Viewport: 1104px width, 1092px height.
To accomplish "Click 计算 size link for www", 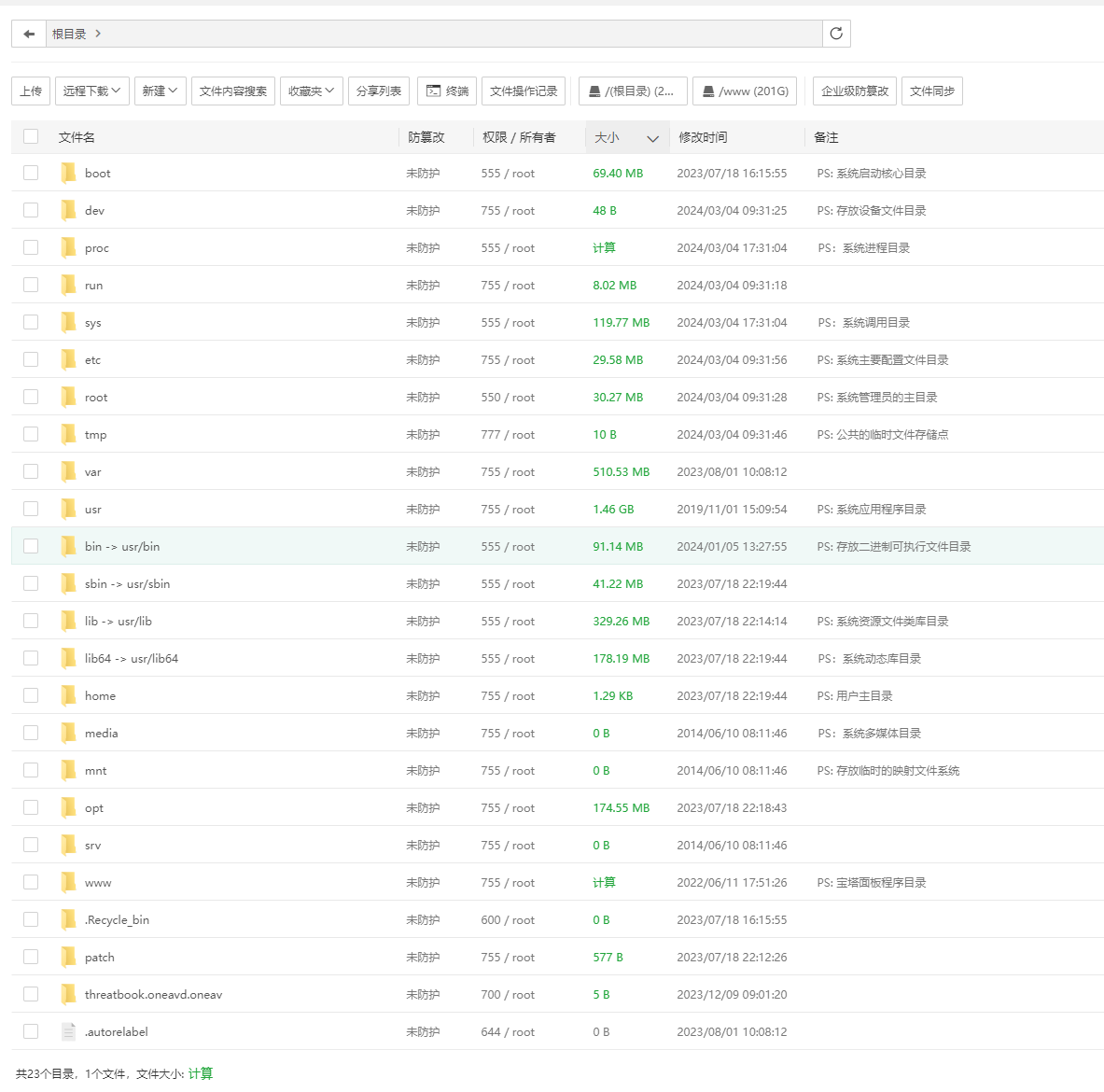I will click(x=604, y=882).
